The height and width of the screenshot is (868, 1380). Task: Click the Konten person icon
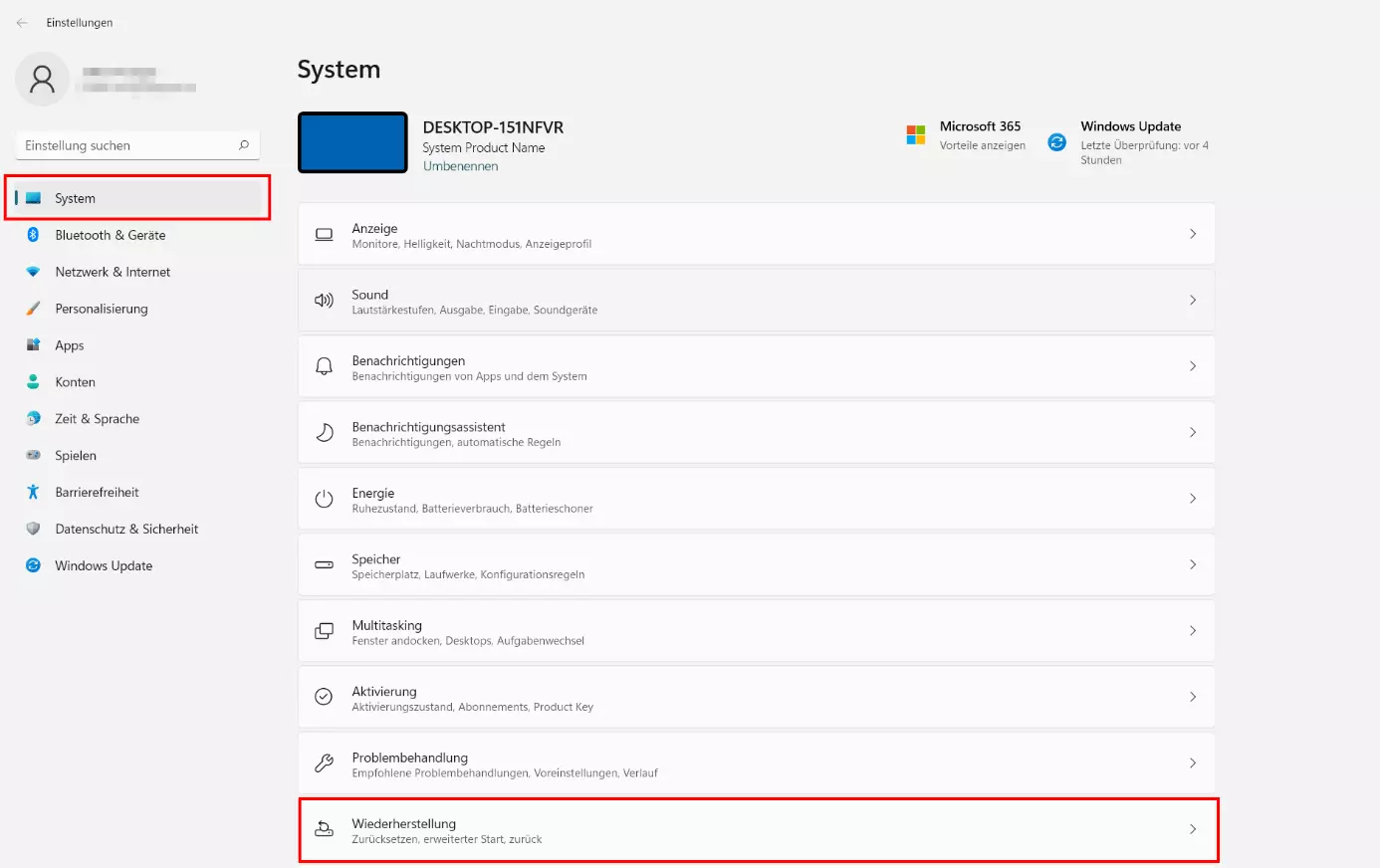(x=33, y=382)
